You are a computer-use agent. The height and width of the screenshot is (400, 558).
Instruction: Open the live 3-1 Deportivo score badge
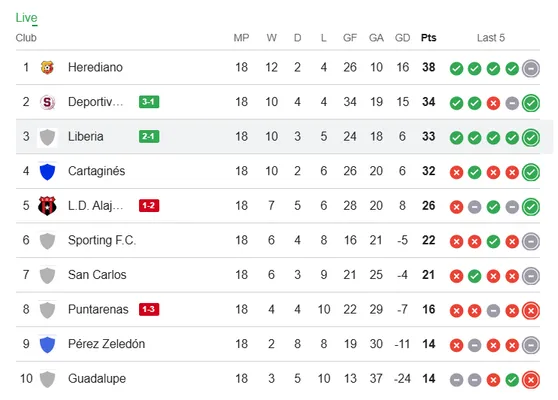(x=149, y=102)
